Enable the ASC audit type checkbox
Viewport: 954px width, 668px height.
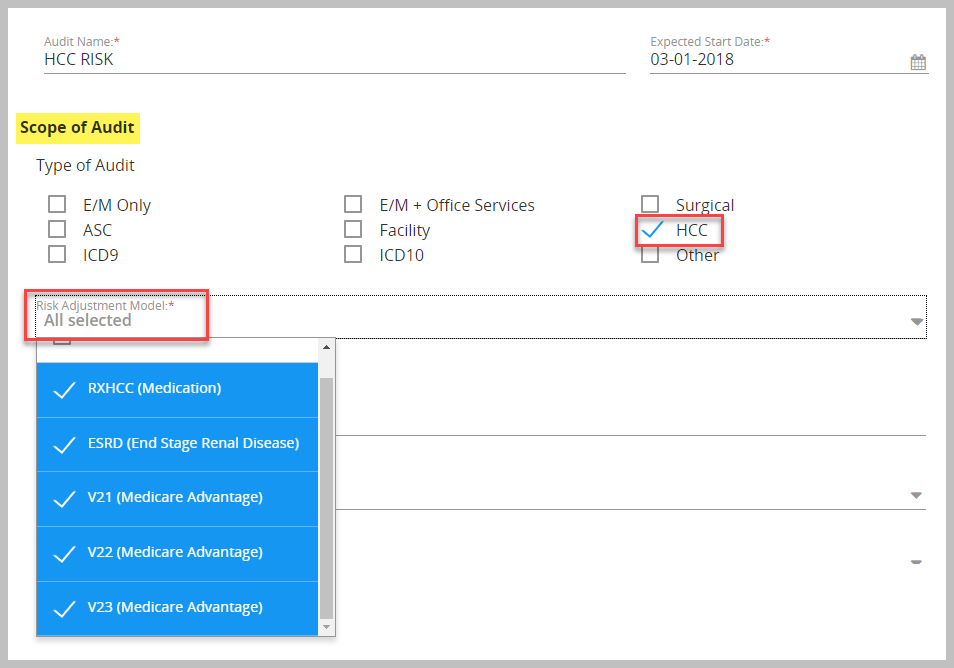coord(58,230)
